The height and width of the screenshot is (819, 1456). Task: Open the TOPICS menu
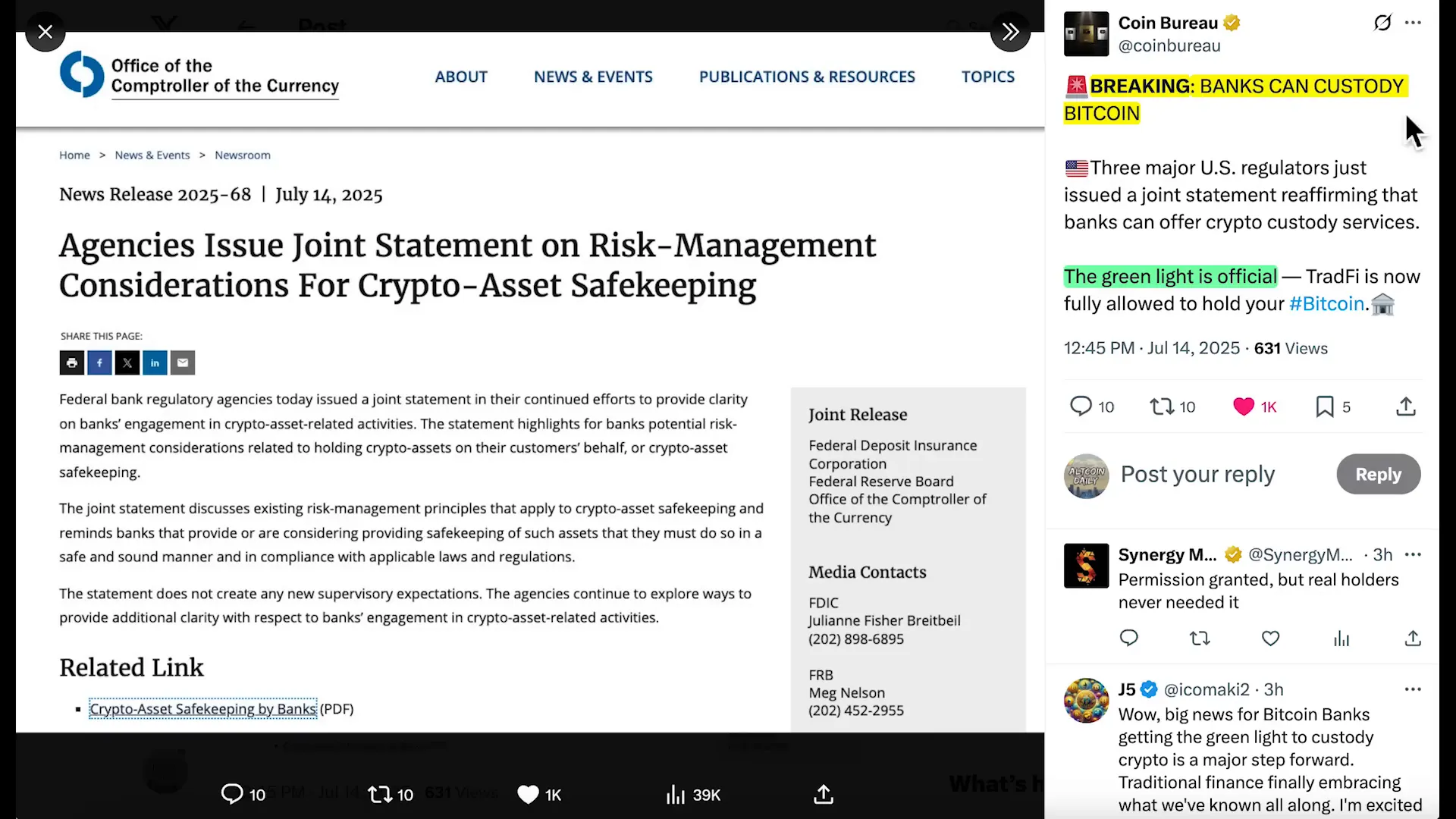tap(988, 77)
